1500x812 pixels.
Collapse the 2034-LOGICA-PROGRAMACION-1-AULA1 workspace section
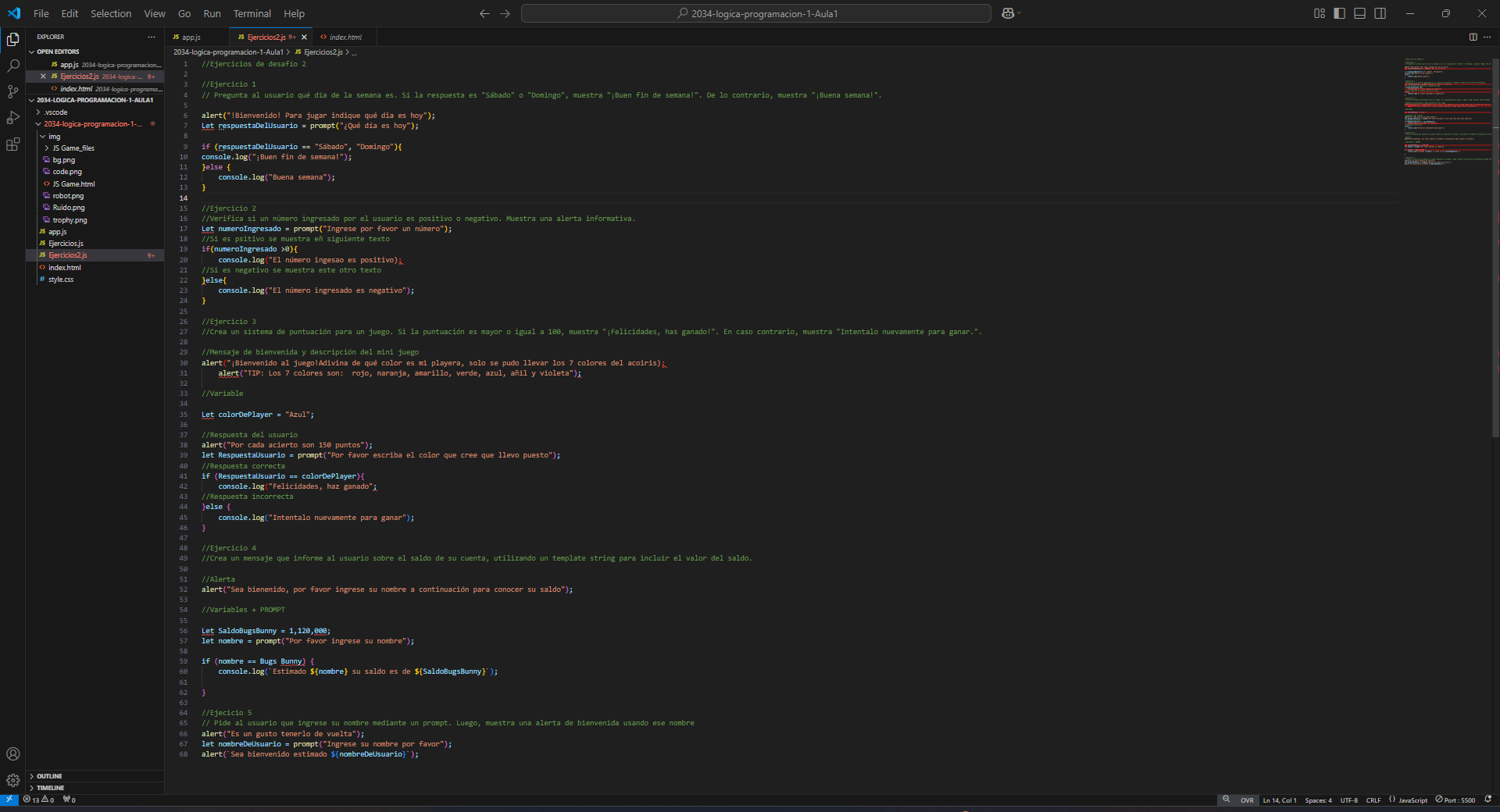95,100
